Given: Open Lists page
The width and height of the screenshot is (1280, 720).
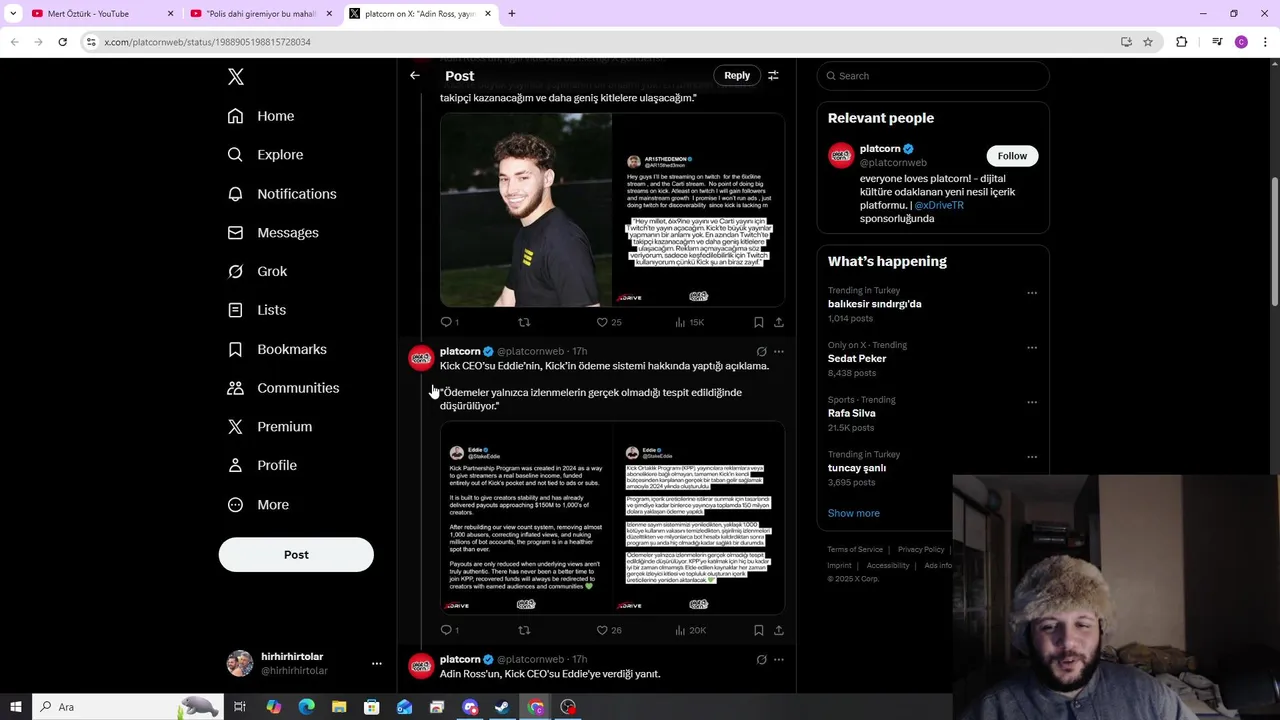Looking at the screenshot, I should pos(257,310).
